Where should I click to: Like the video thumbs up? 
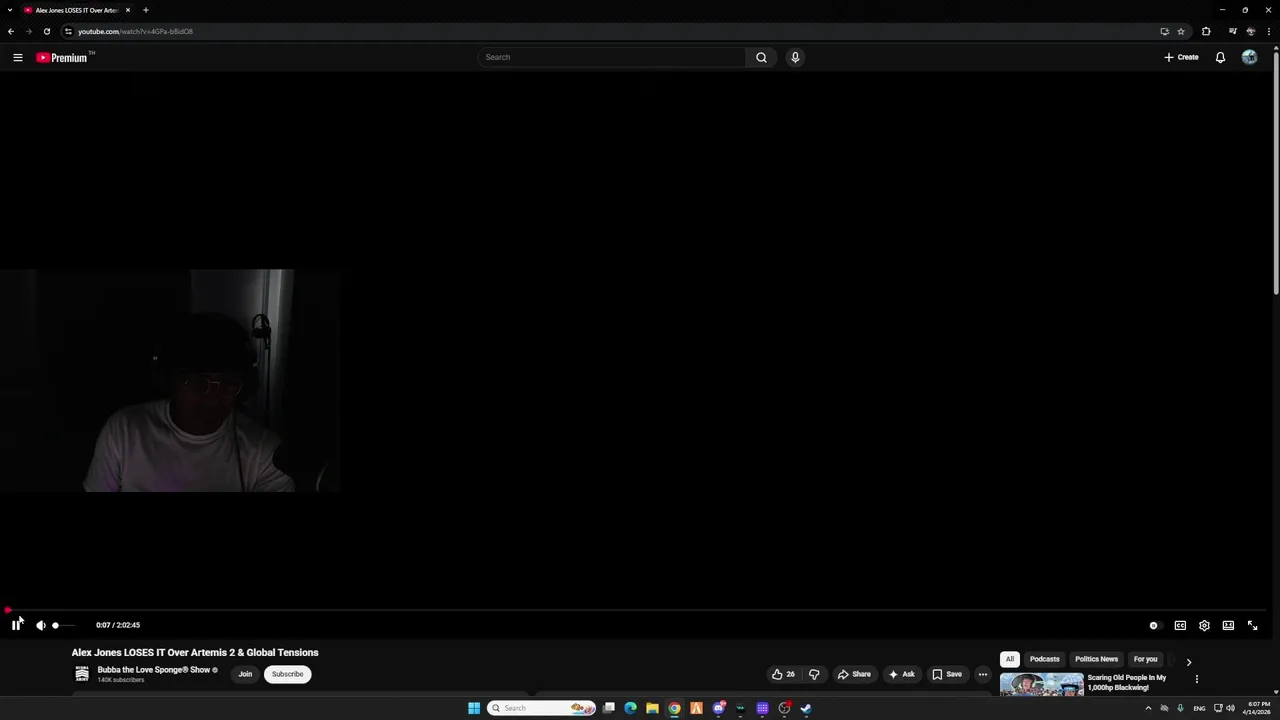pos(783,674)
